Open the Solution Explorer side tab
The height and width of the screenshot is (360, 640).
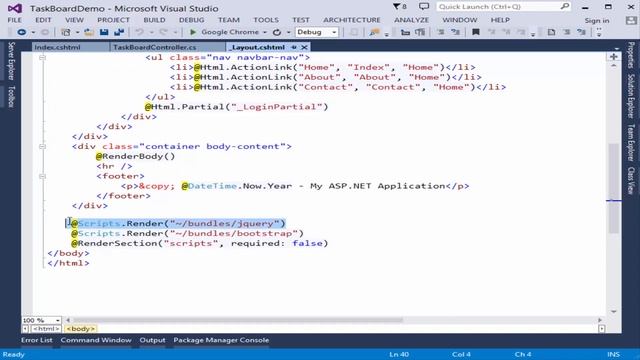631,96
